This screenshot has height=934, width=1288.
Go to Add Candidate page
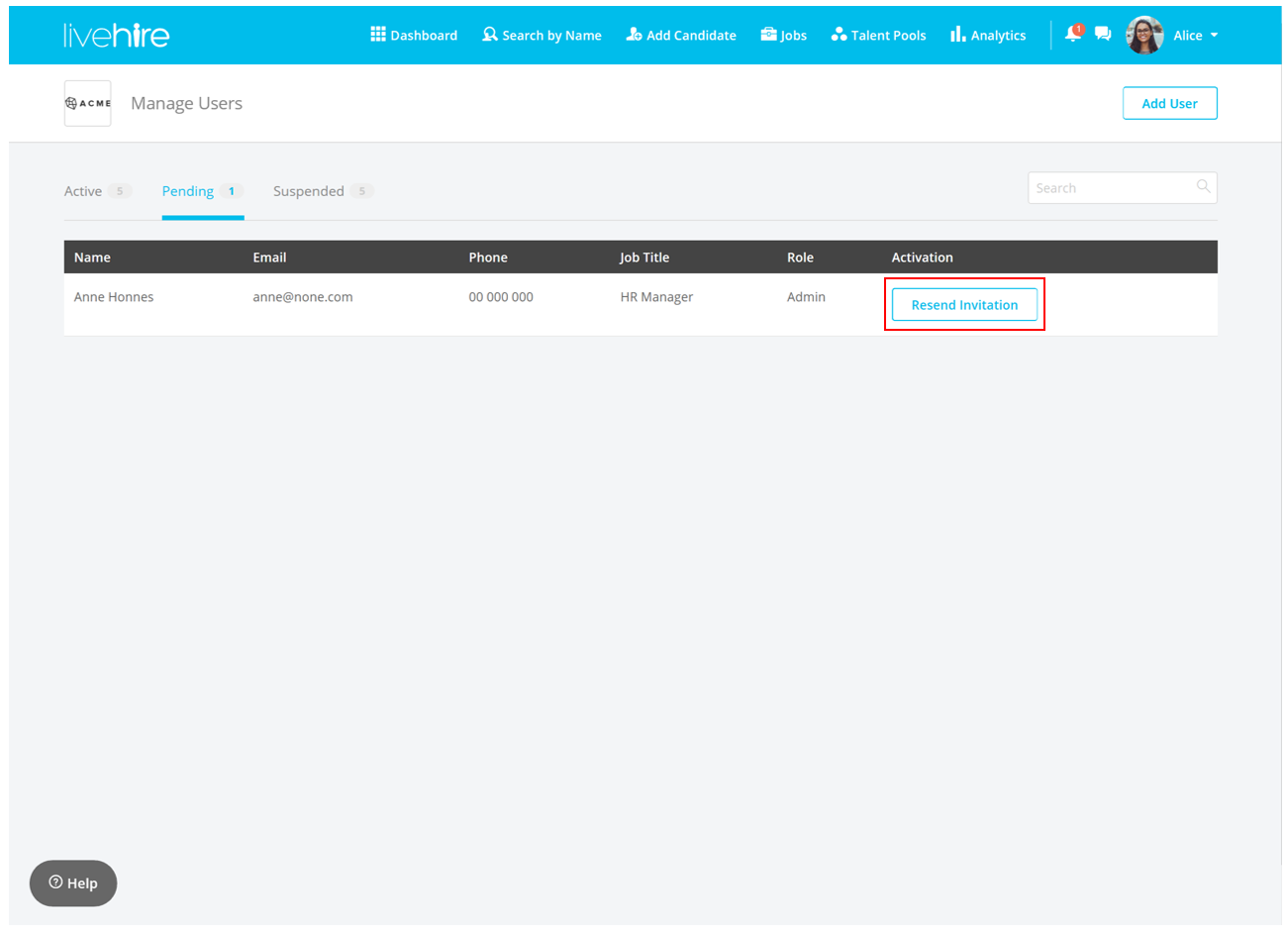[681, 36]
